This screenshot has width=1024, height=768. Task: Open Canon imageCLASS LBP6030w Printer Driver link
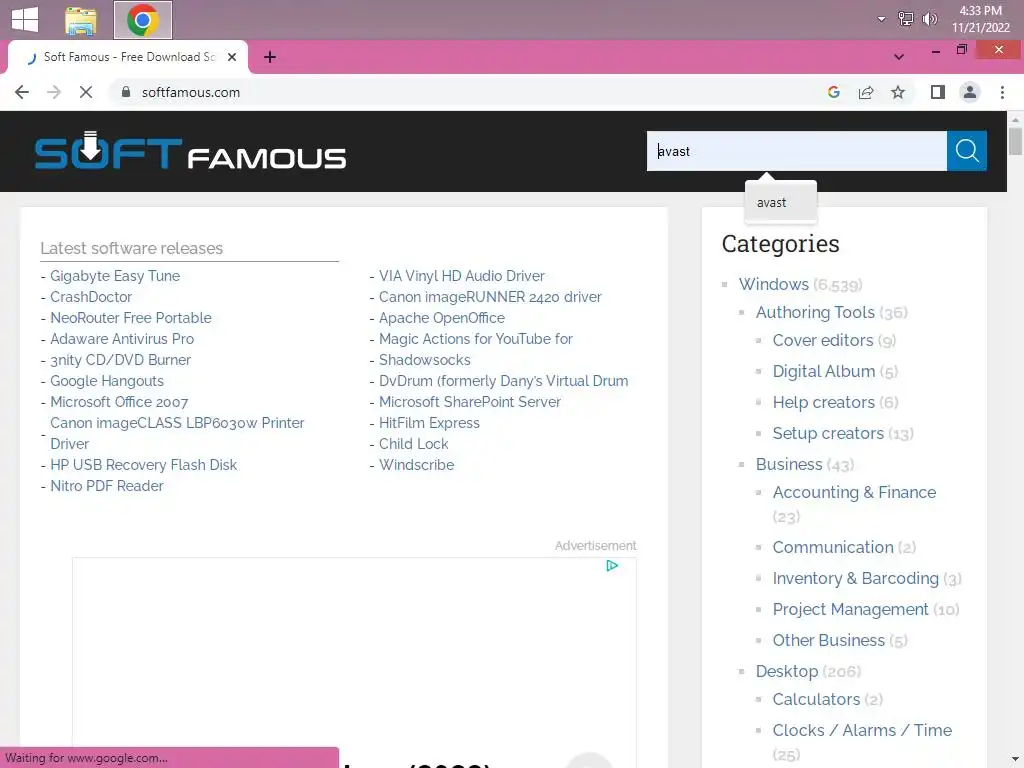tap(177, 434)
